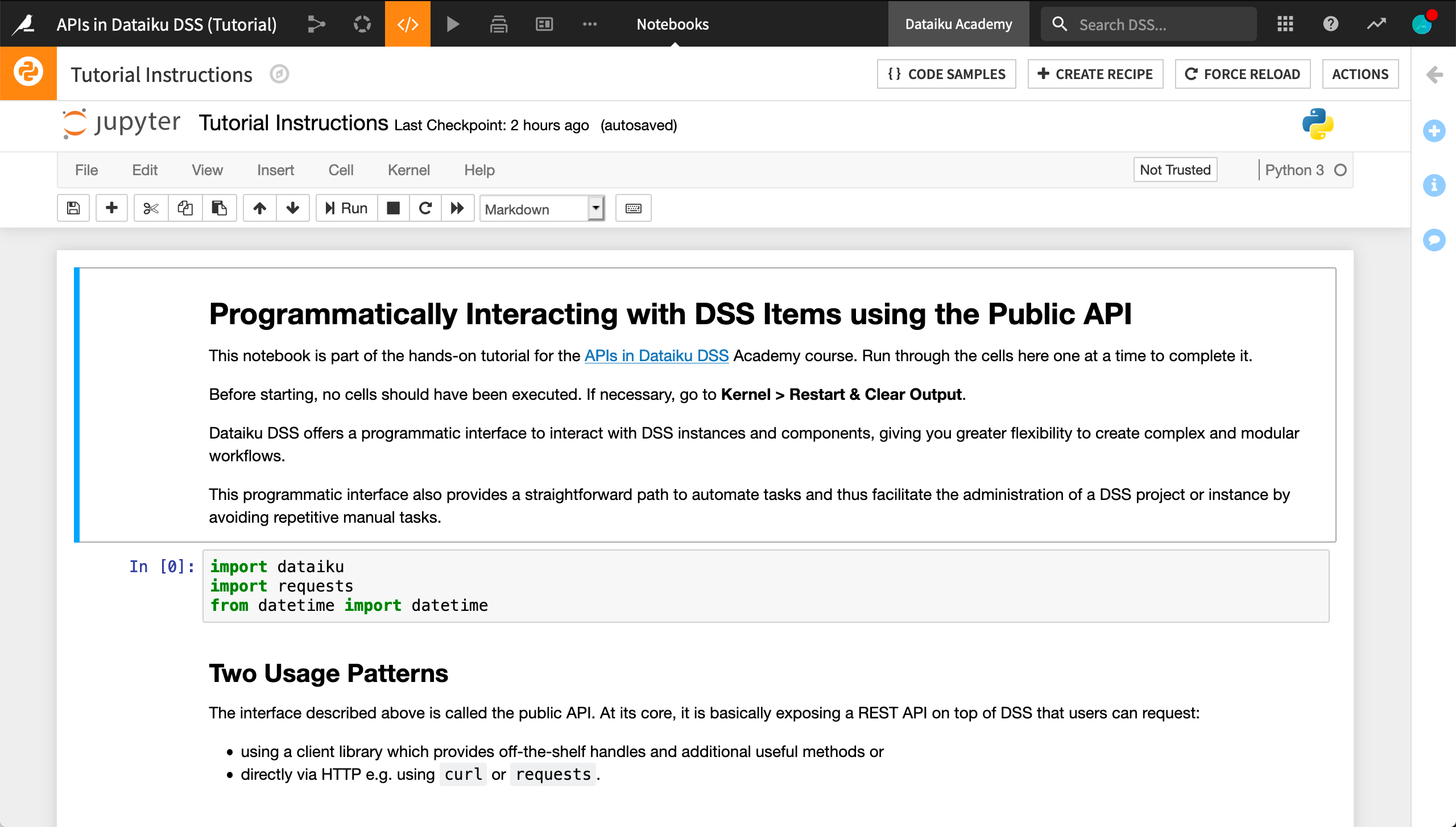Viewport: 1456px width, 827px height.
Task: Move selected cell down arrow
Action: click(x=293, y=208)
